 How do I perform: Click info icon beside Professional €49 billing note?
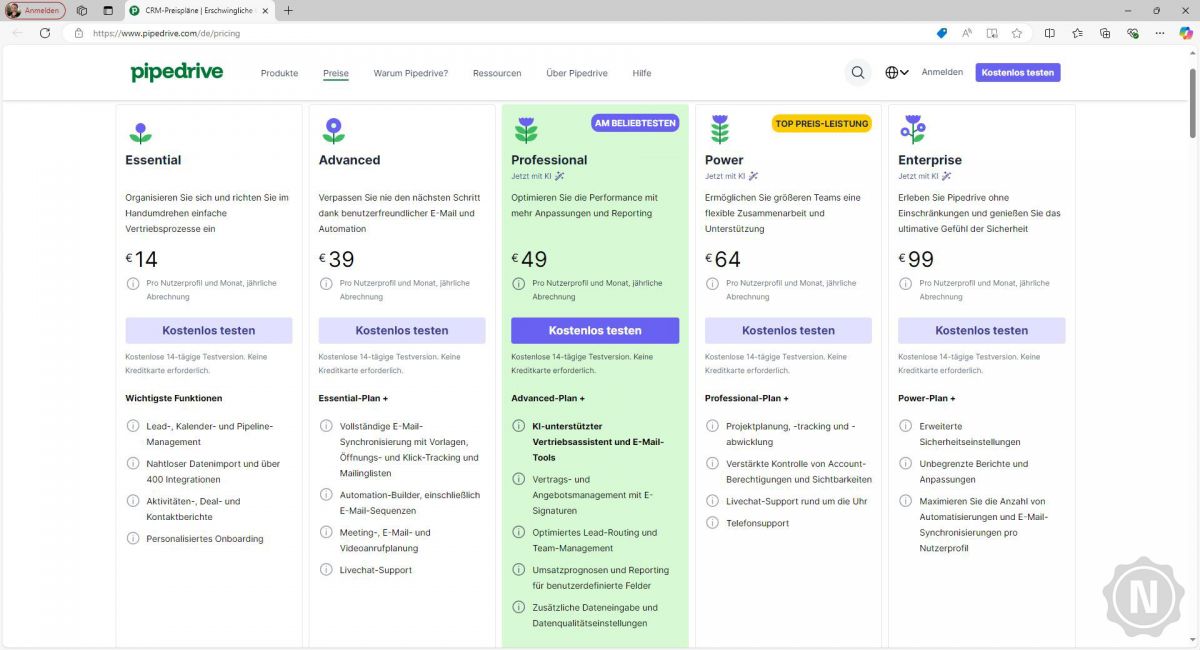518,284
